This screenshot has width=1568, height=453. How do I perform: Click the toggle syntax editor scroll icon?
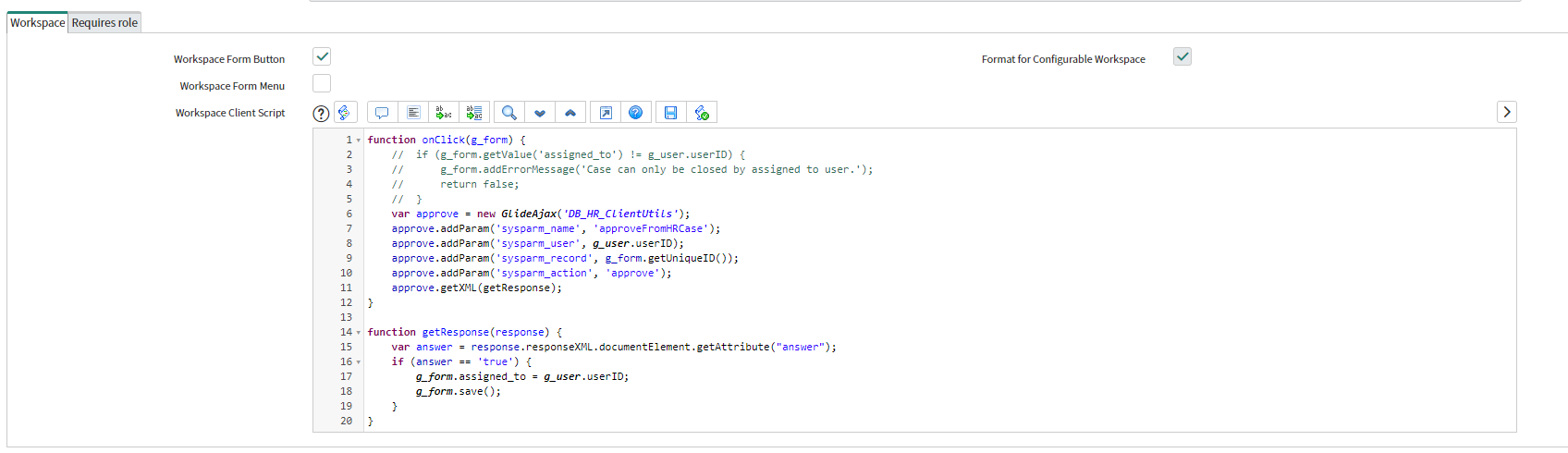(x=345, y=113)
